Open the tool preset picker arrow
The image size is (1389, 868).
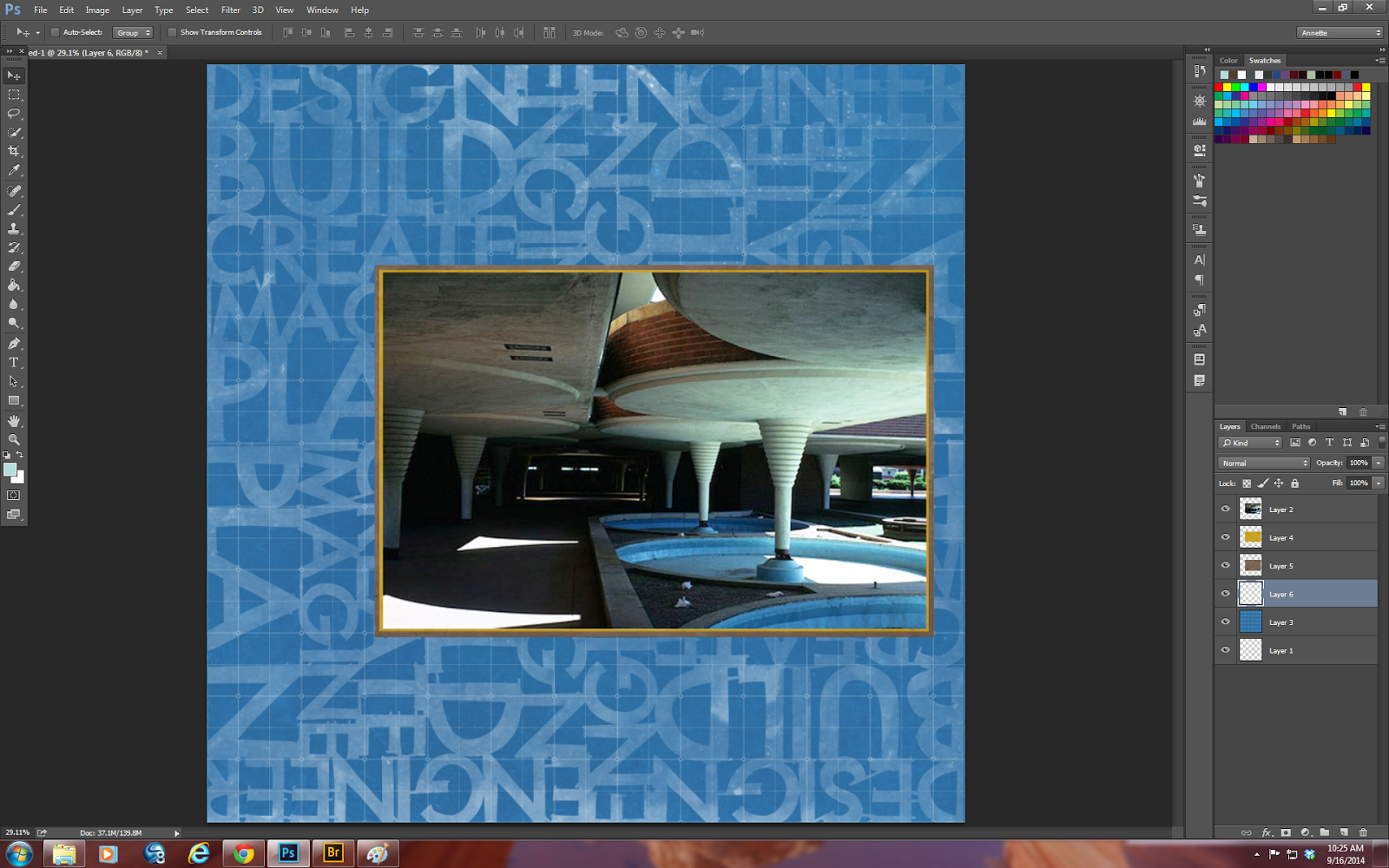click(x=37, y=32)
